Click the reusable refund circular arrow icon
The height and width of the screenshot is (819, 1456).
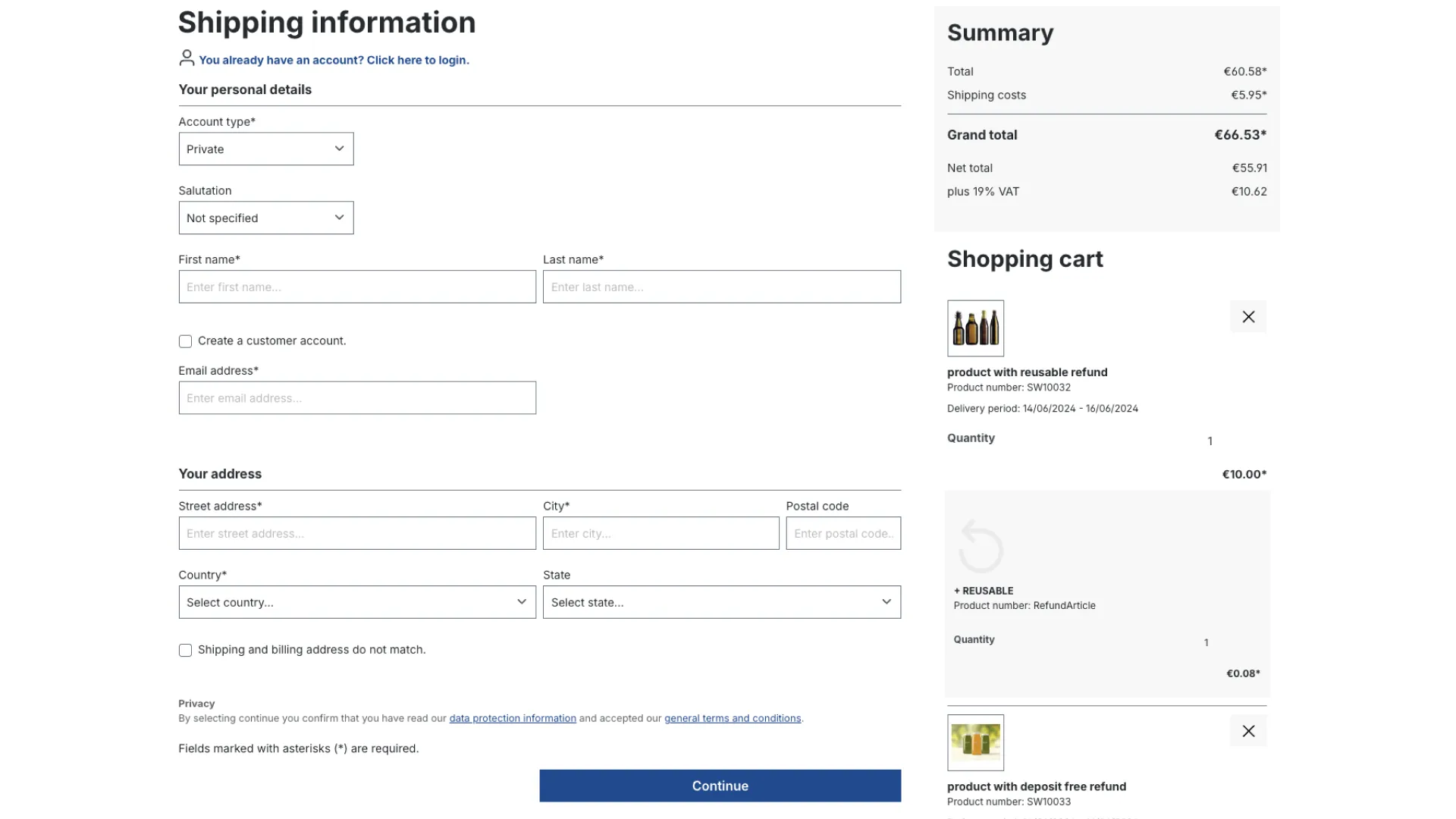coord(980,546)
